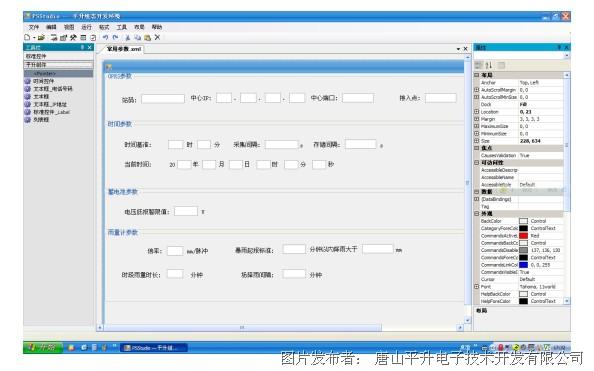
Task: Click the blue CommandsLinkColor swatch
Action: (524, 265)
